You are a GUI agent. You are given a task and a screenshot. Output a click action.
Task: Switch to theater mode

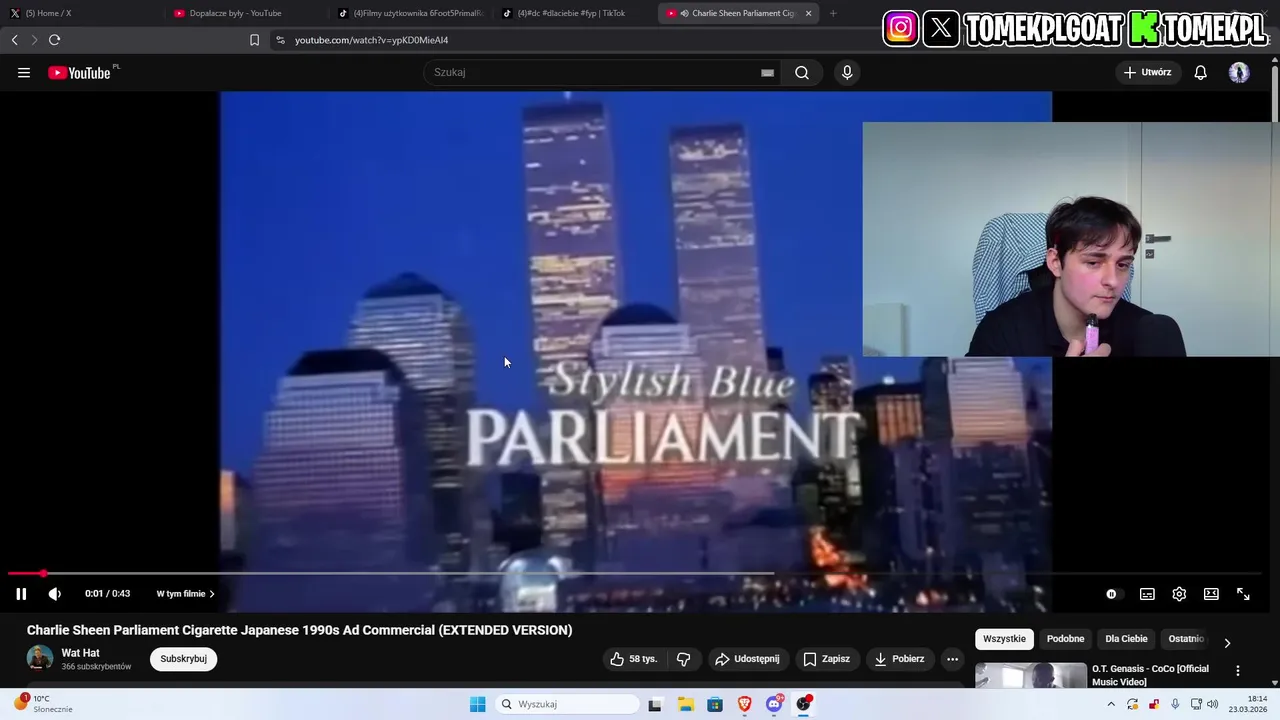pyautogui.click(x=1211, y=594)
